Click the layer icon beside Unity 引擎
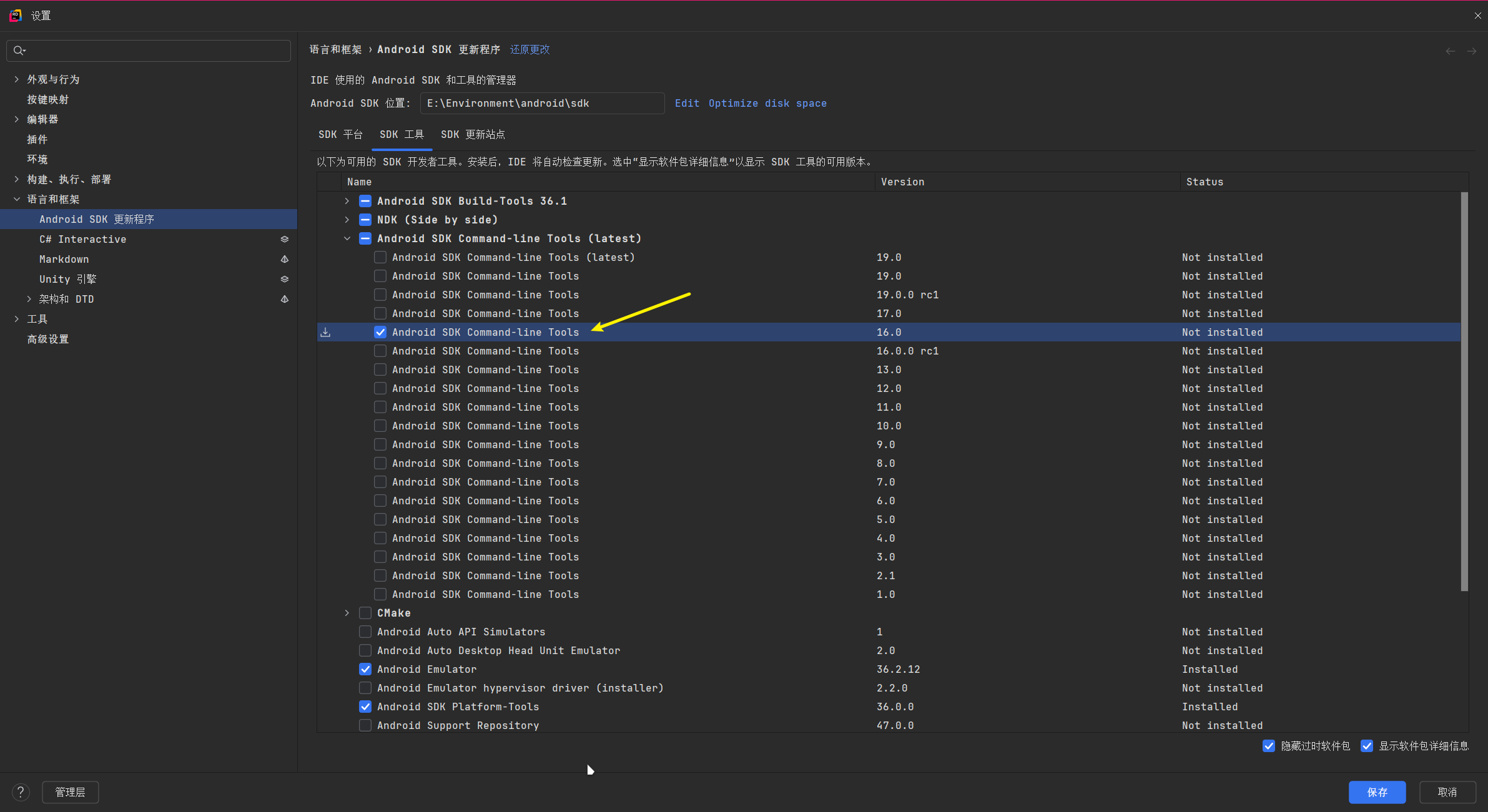The image size is (1488, 812). click(x=284, y=279)
